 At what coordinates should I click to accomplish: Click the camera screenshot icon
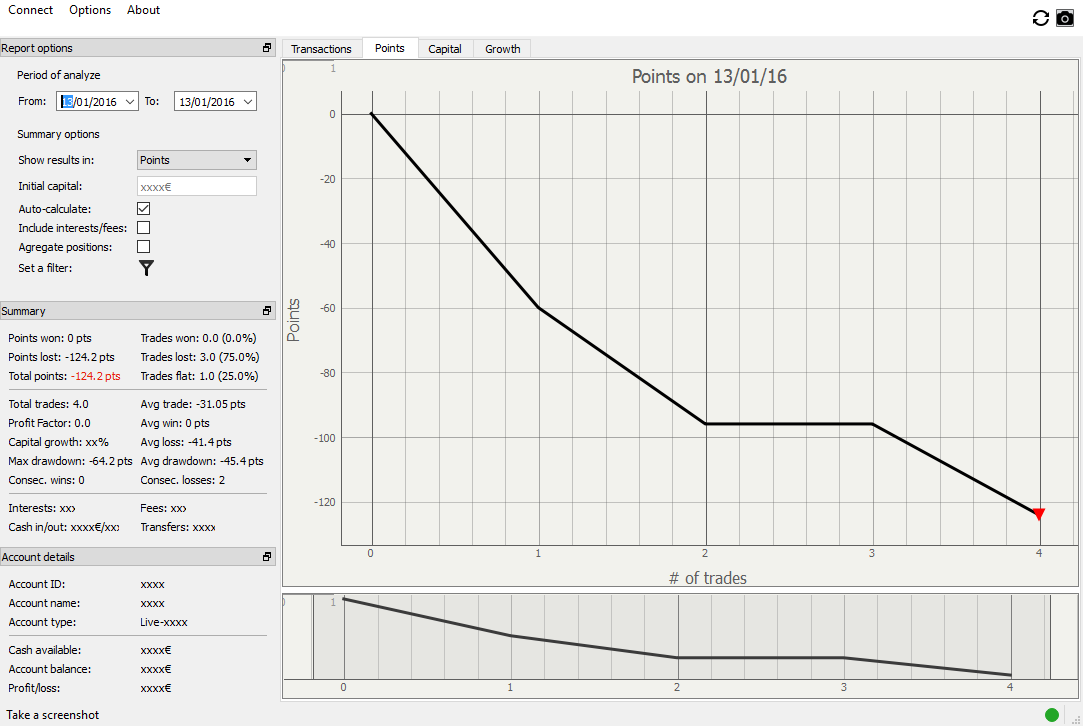(x=1064, y=18)
